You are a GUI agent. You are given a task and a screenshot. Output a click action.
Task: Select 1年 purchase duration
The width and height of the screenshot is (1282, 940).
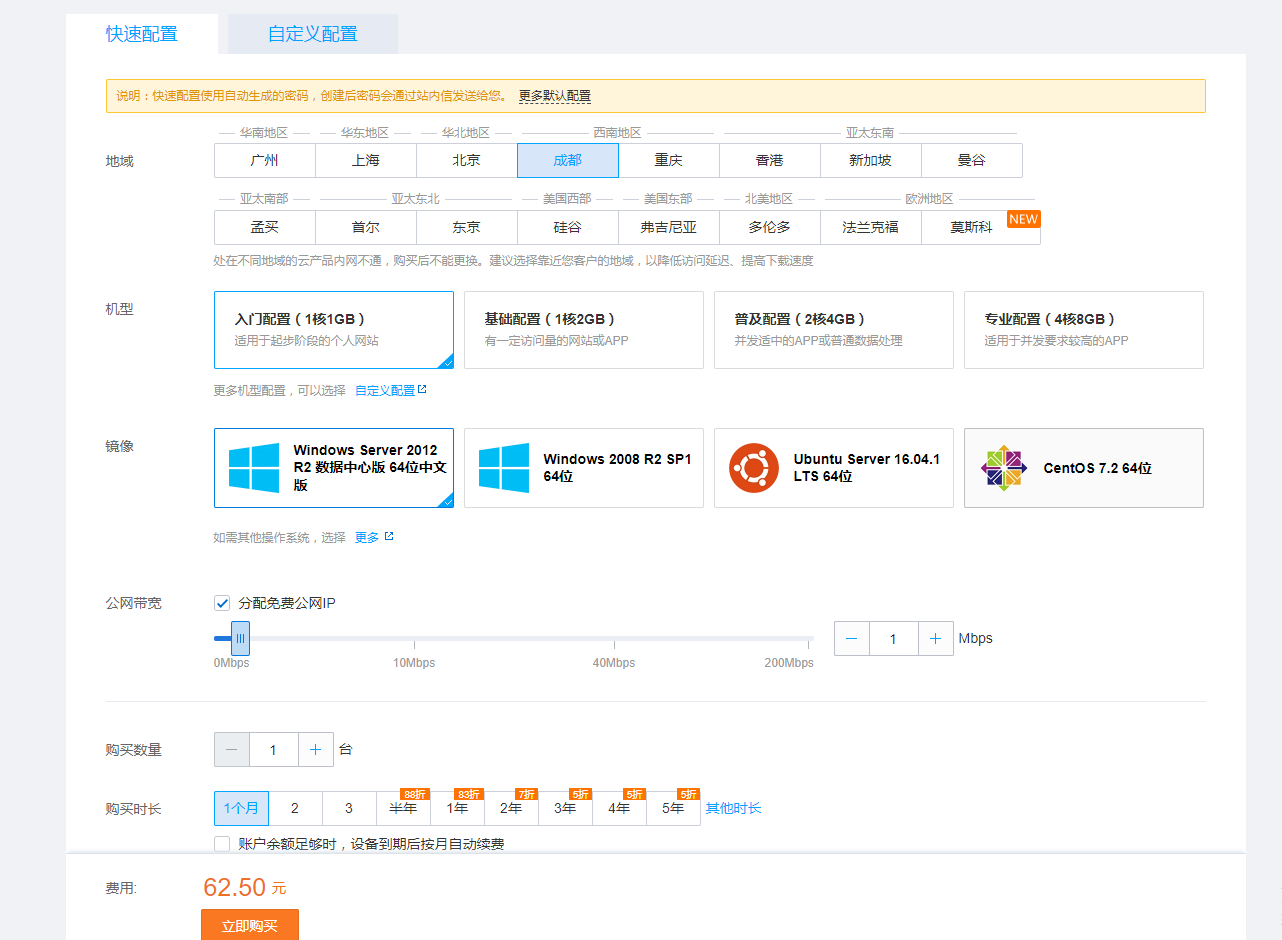[457, 808]
